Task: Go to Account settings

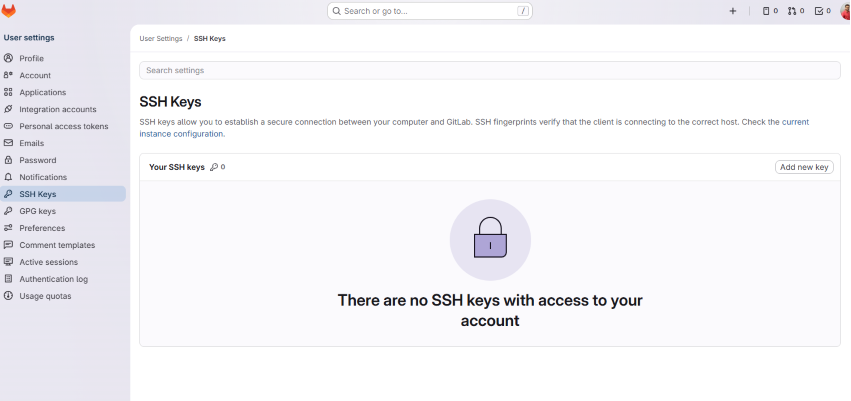Action: pyautogui.click(x=34, y=75)
